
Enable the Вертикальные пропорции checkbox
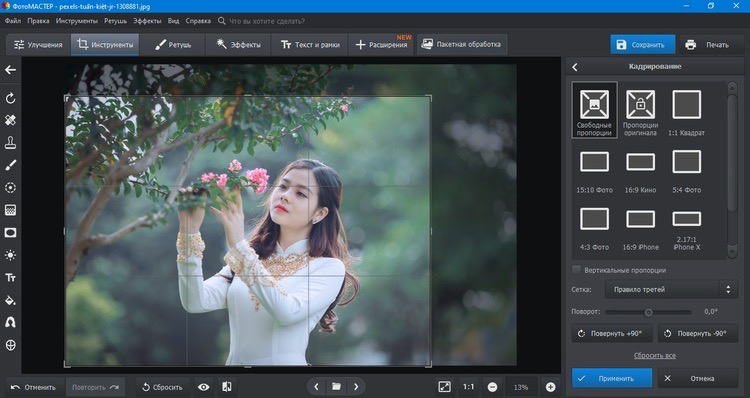576,270
